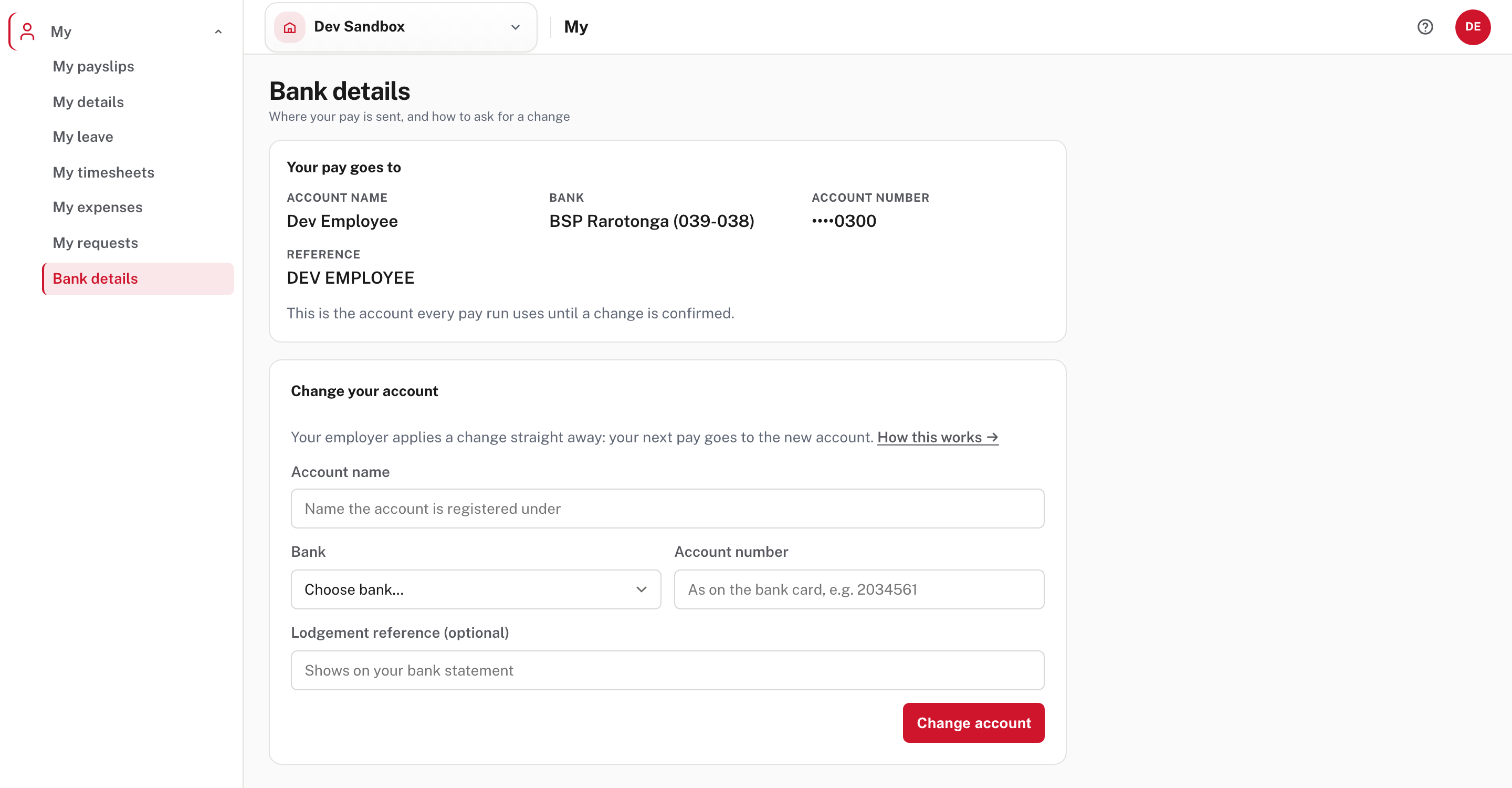Click the help question mark icon
Image resolution: width=1512 pixels, height=788 pixels.
[x=1424, y=27]
